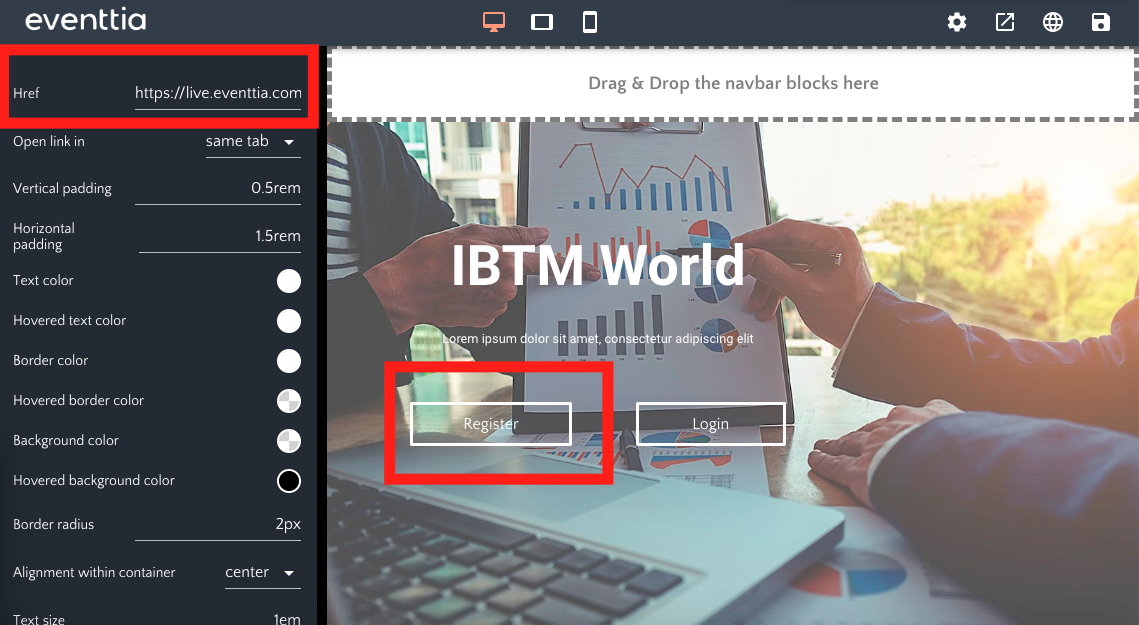Click the eventtia logo
Screen dimensions: 1139x625
pyautogui.click(x=85, y=20)
